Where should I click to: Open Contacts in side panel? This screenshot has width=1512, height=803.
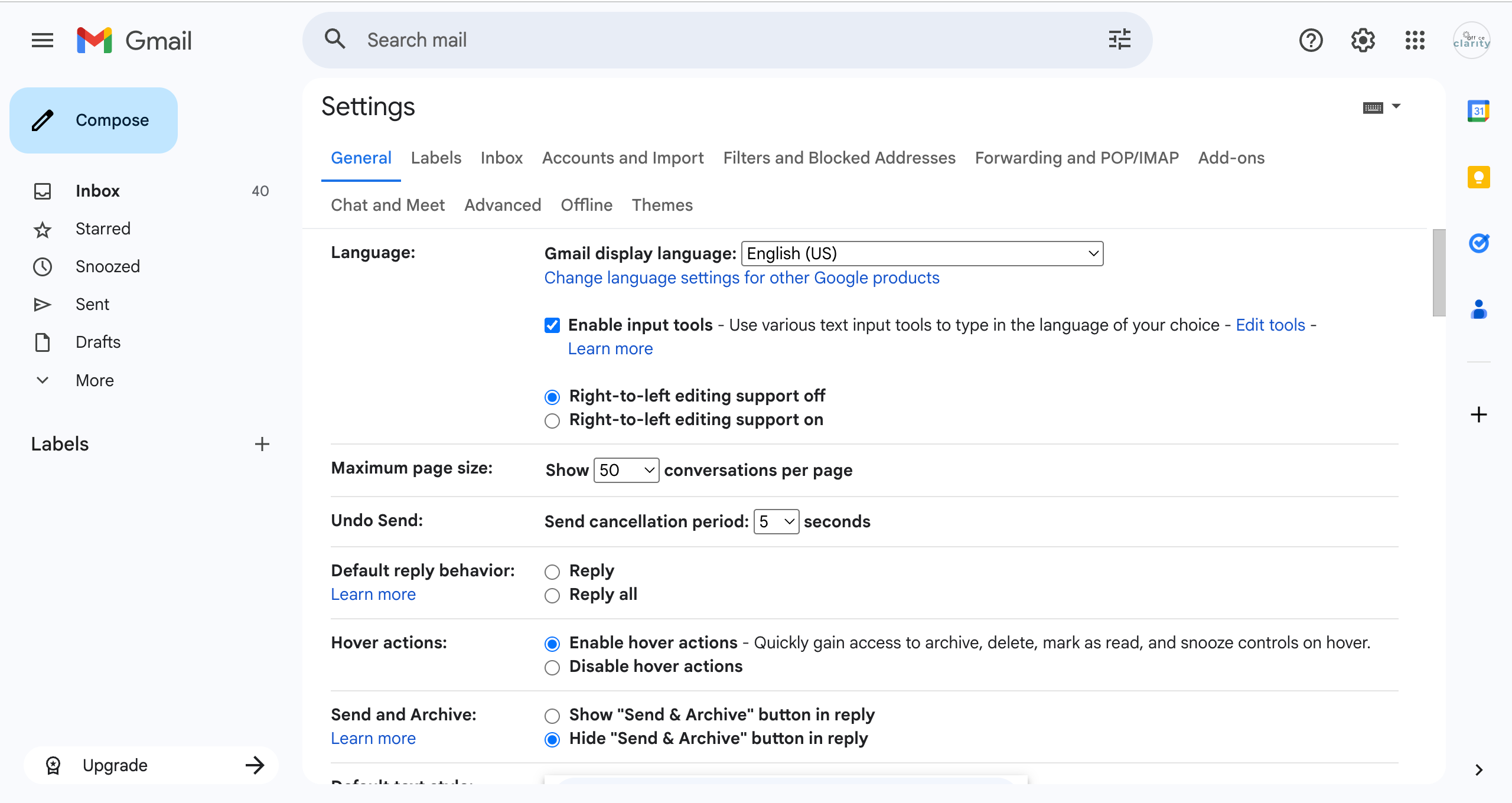click(x=1478, y=309)
